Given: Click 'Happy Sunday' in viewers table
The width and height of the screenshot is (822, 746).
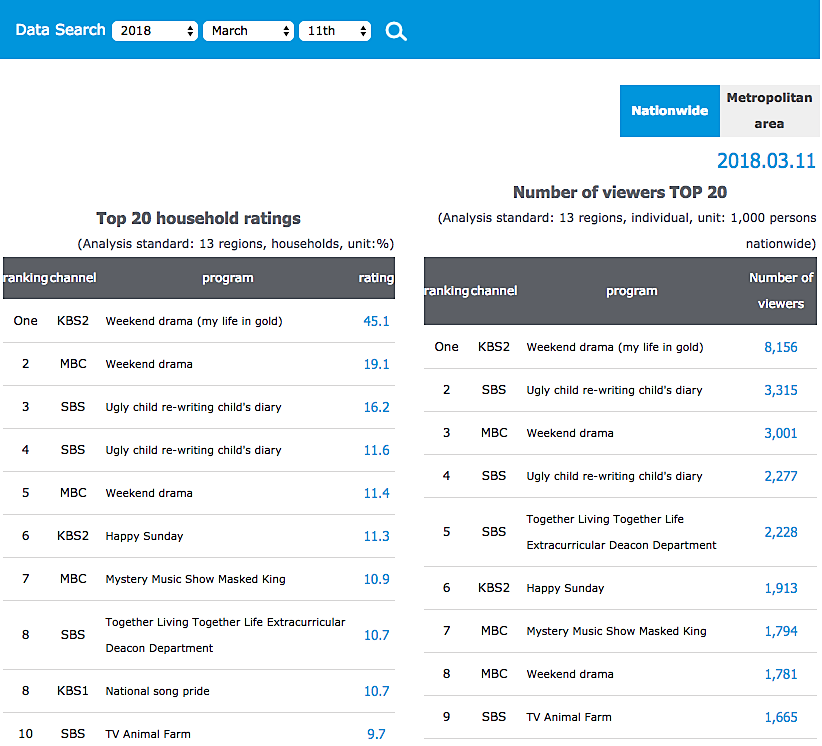Looking at the screenshot, I should coord(565,588).
